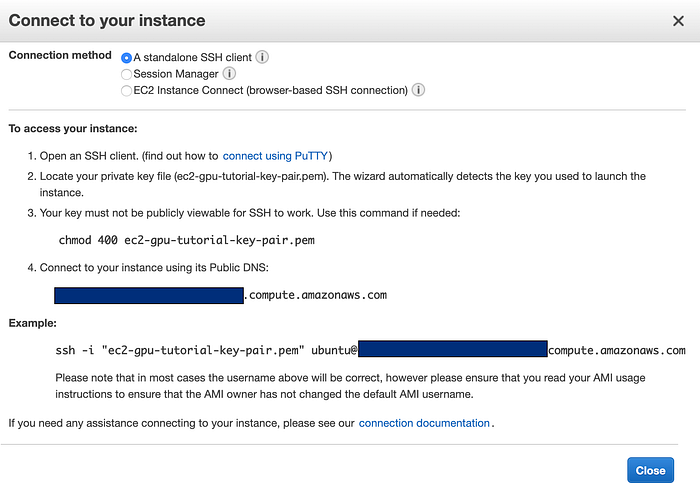Select the standalone SSH client radio button
This screenshot has width=700, height=484.
click(126, 58)
